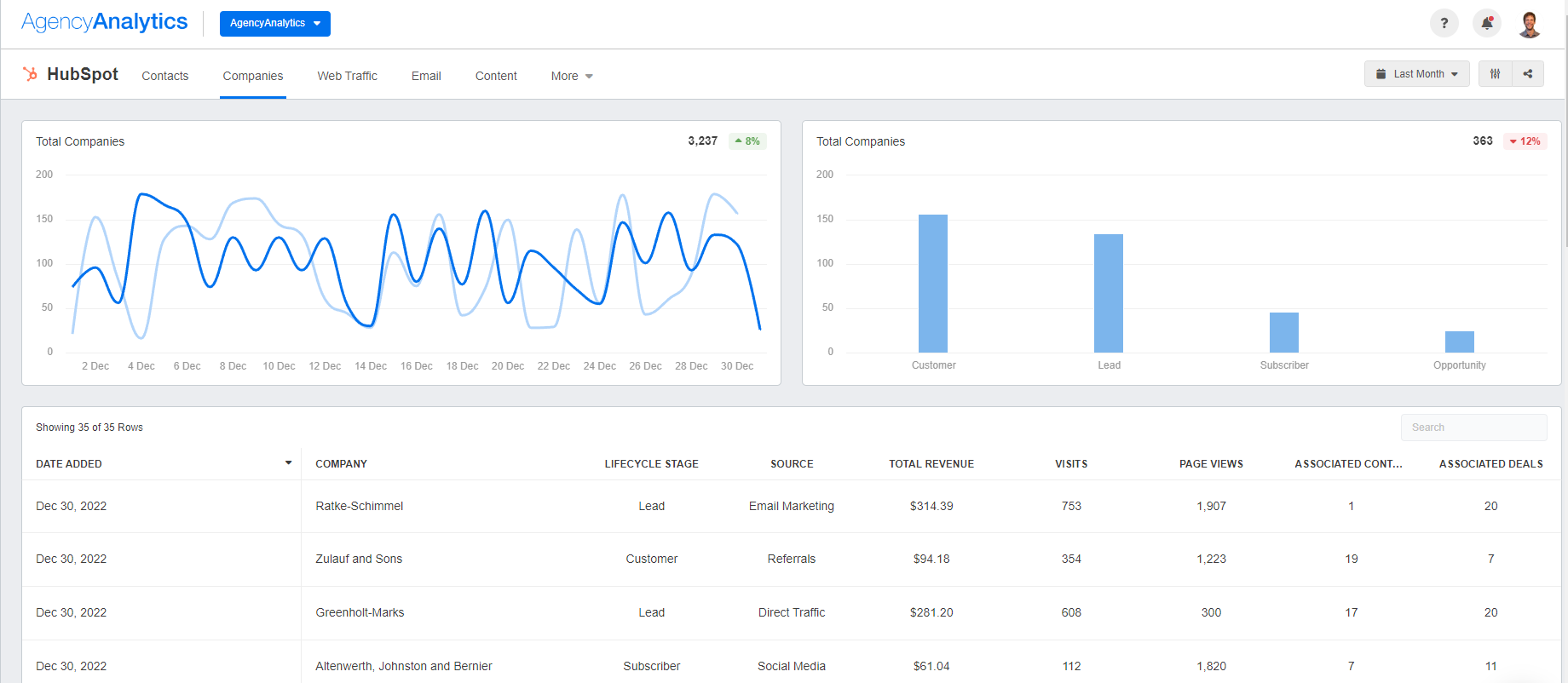1568x683 pixels.
Task: Click the $314.39 revenue value
Action: (931, 506)
